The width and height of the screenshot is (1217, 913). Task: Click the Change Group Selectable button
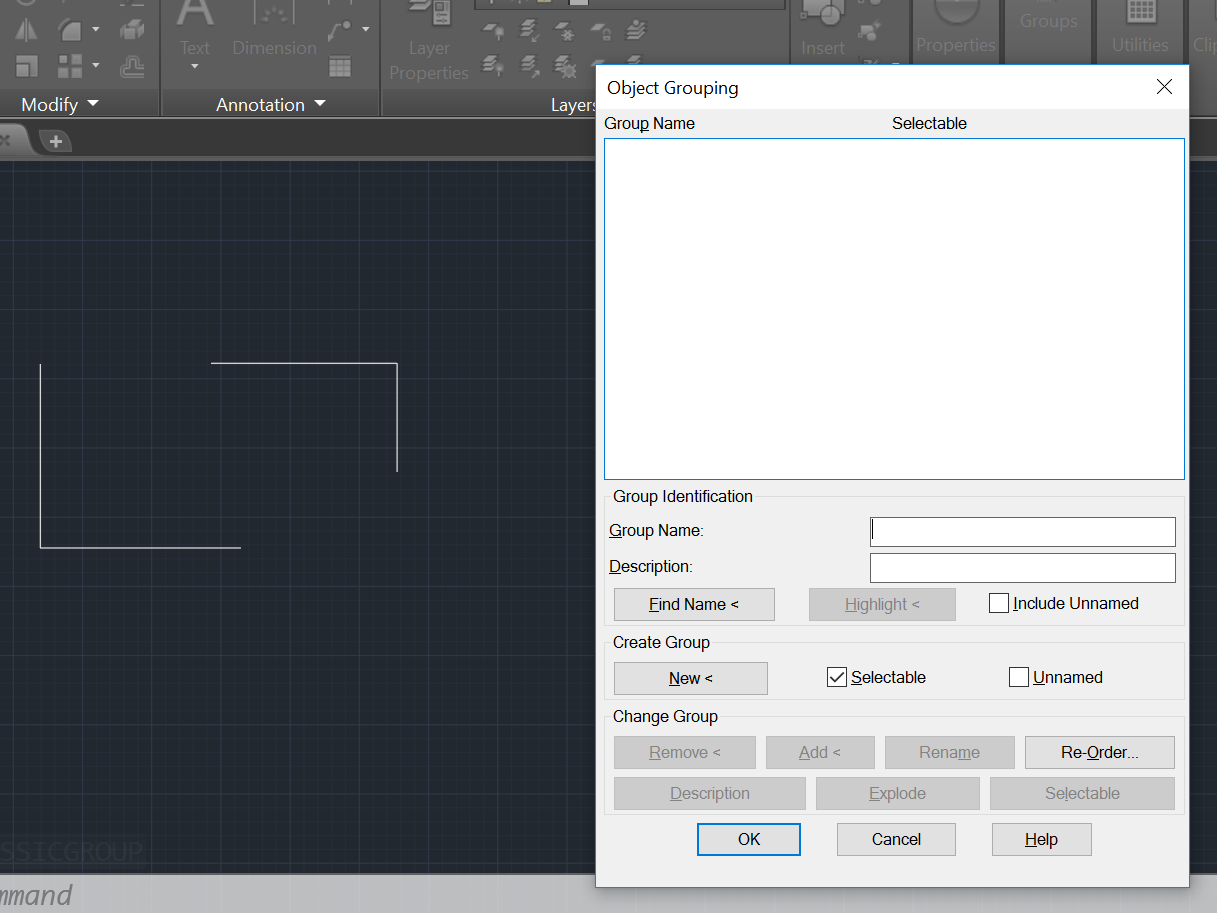coord(1082,793)
